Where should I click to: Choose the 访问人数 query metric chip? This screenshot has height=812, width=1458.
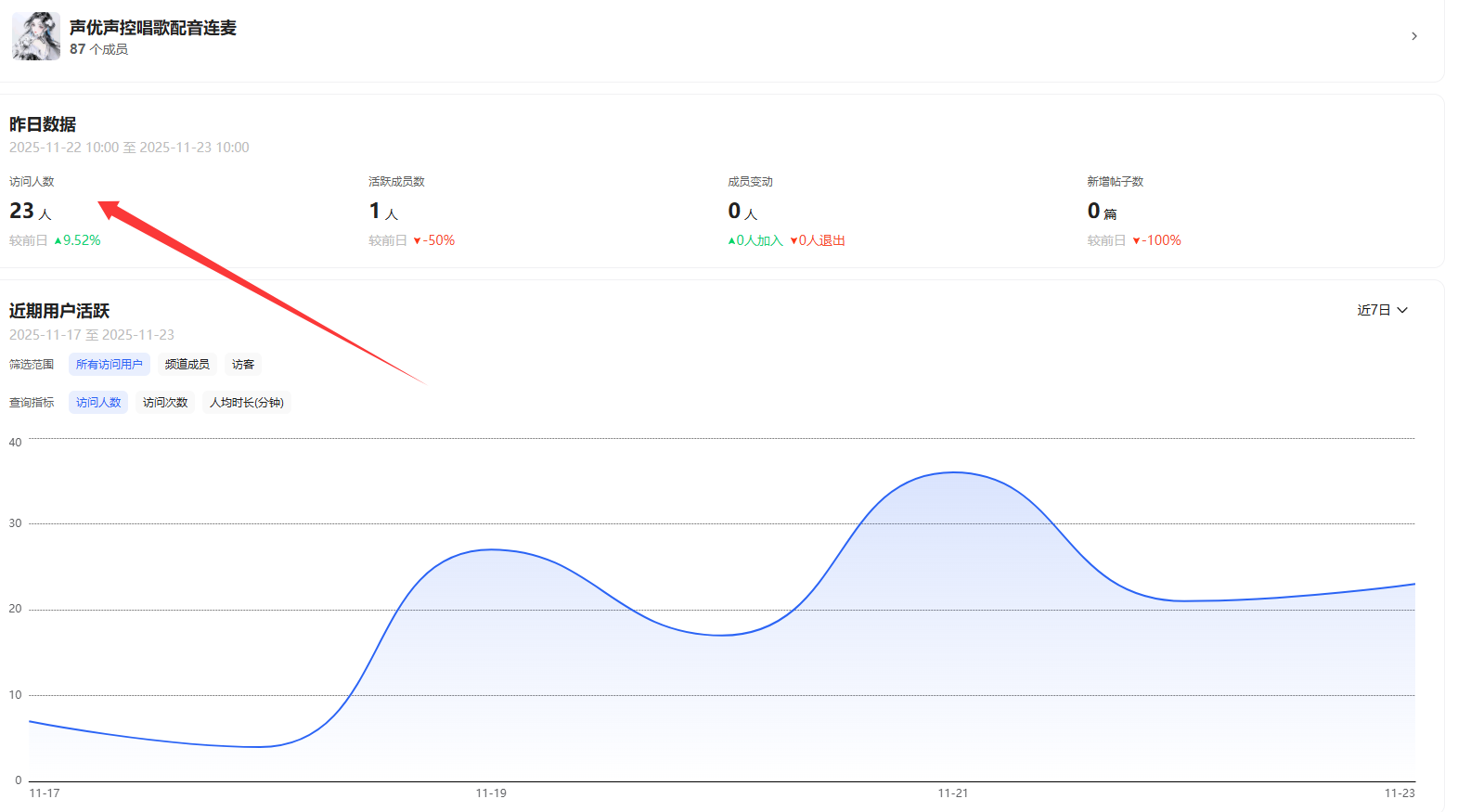pos(98,403)
